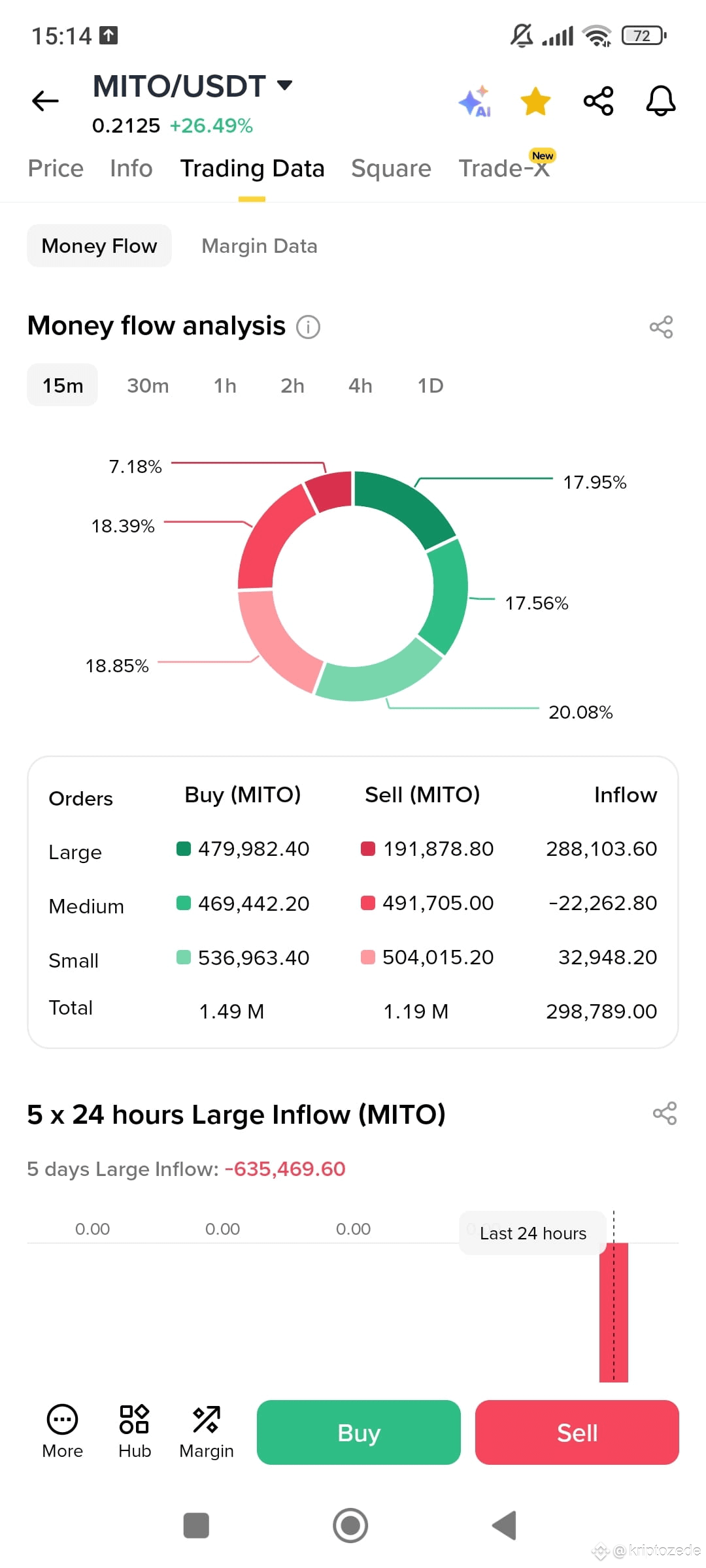Screen dimensions: 706x1568
Task: Tap Android home circle button
Action: click(350, 1526)
